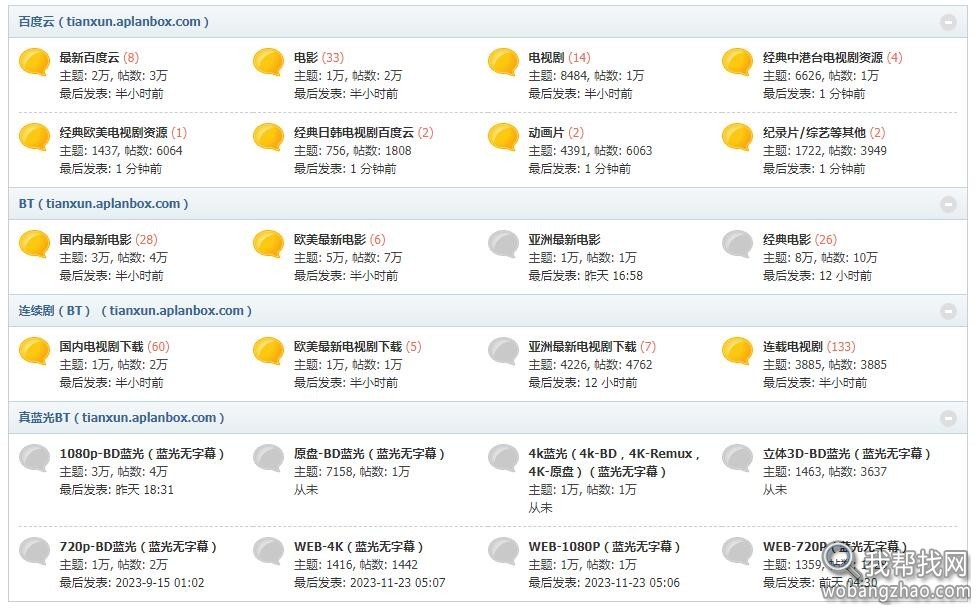
Task: Open the 连续剧（BT） category header link
Action: pyautogui.click(x=135, y=311)
